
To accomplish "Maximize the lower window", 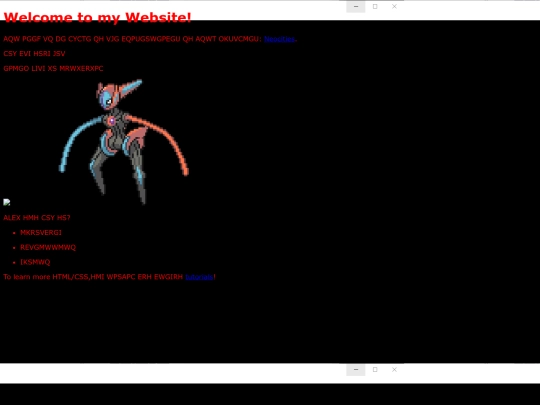I will coord(375,370).
